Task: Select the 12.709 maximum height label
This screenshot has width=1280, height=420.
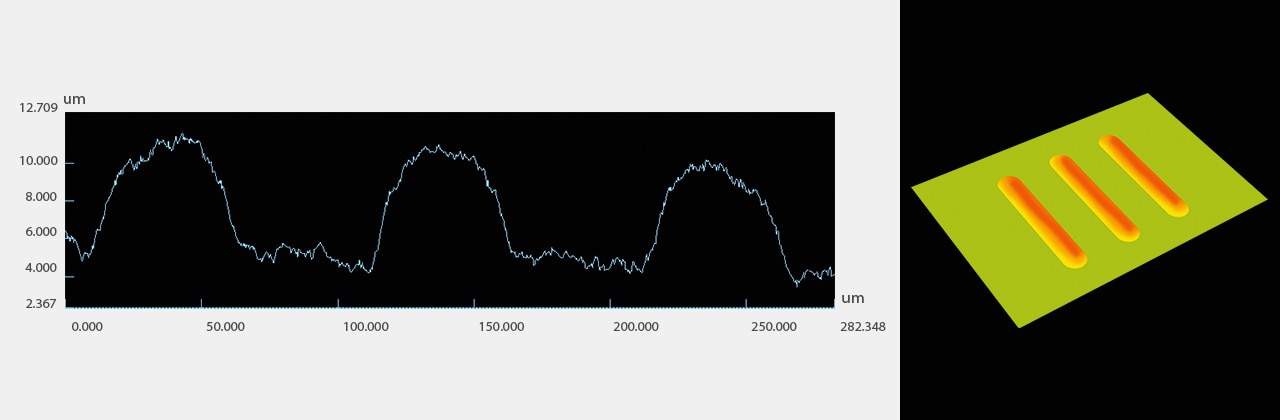Action: pyautogui.click(x=38, y=107)
